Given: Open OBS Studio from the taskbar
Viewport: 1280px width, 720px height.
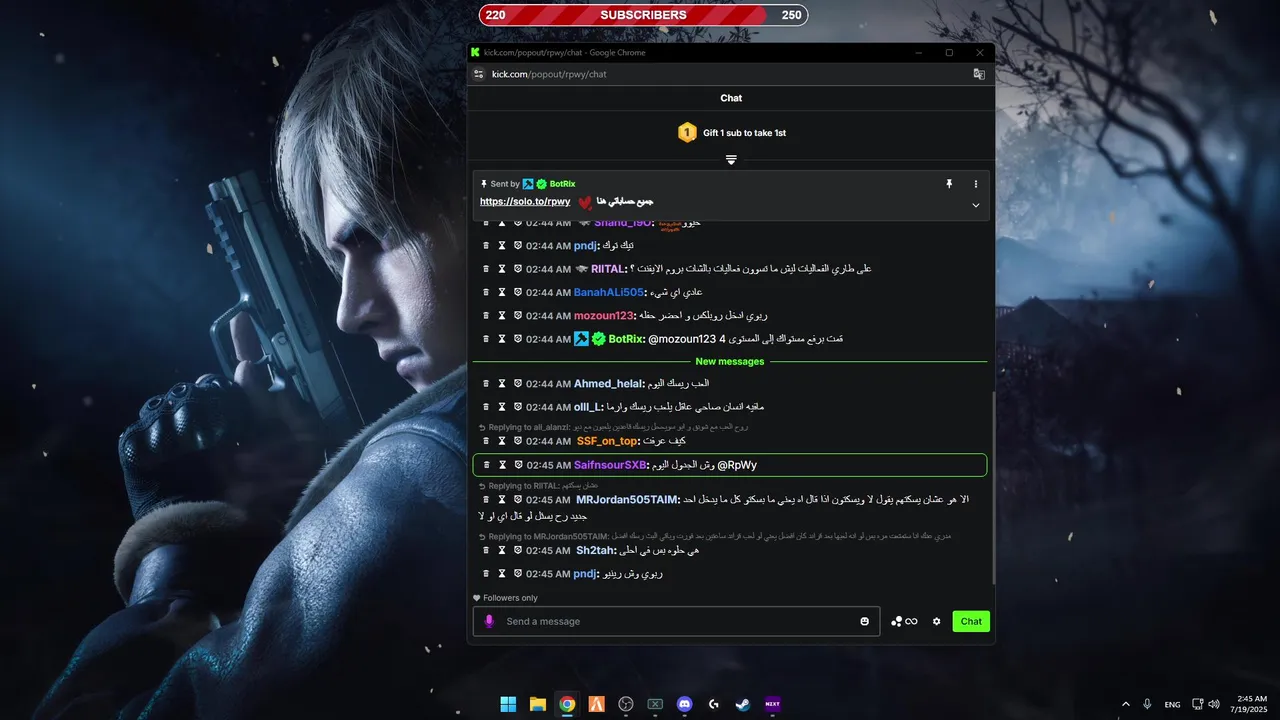Looking at the screenshot, I should [626, 704].
